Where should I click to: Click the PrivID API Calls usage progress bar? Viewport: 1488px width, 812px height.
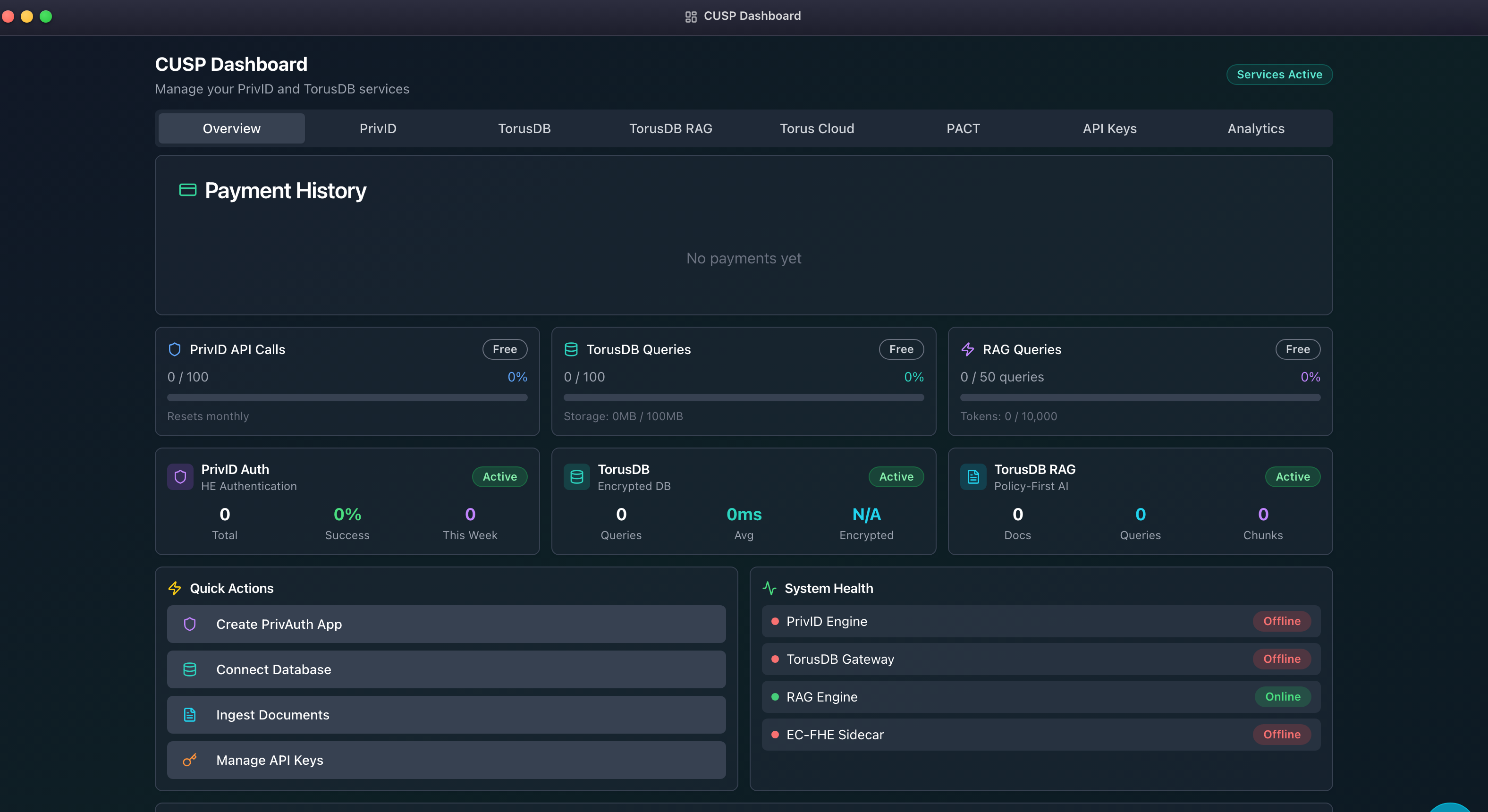click(x=347, y=398)
